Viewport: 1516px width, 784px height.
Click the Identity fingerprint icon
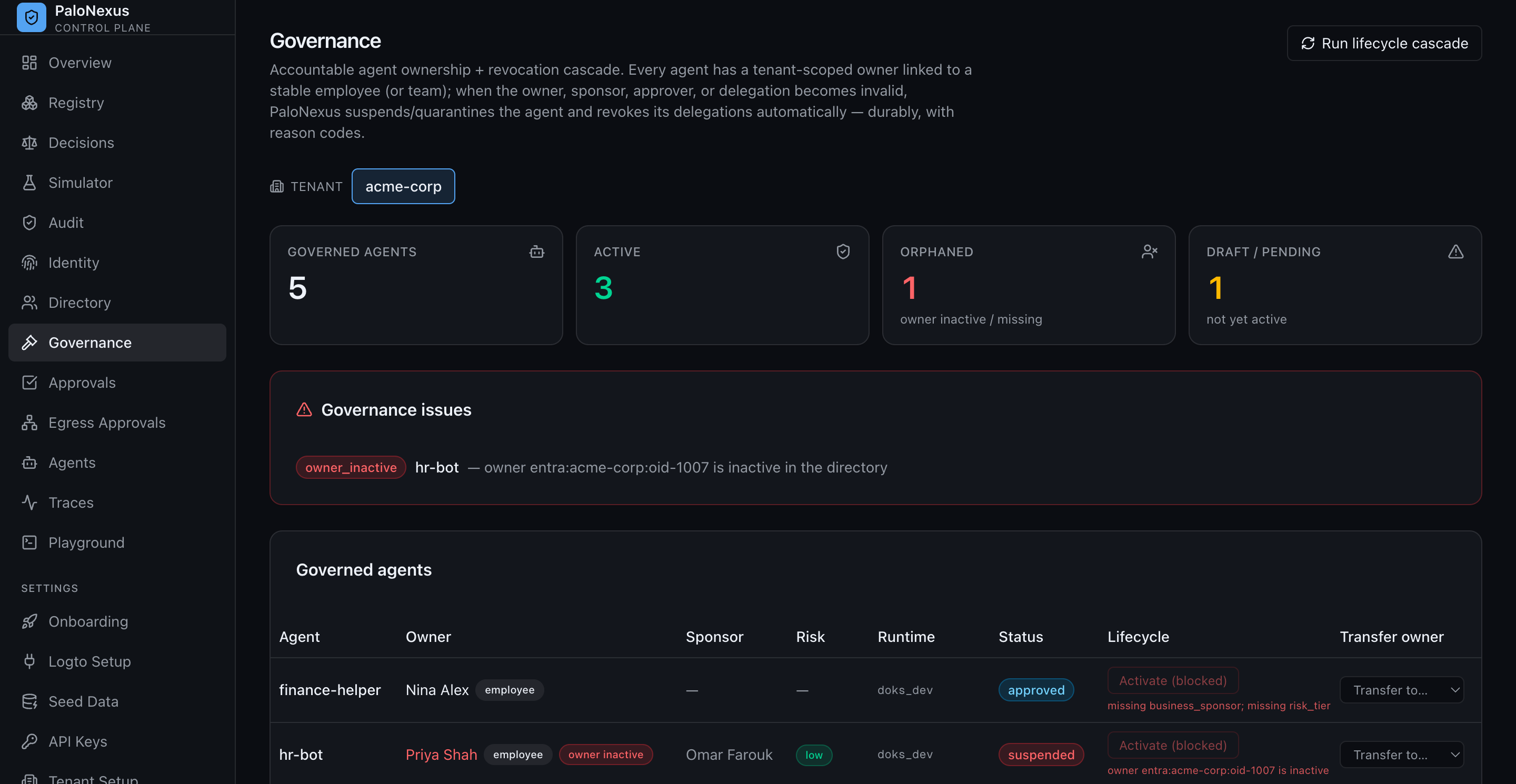click(x=29, y=263)
